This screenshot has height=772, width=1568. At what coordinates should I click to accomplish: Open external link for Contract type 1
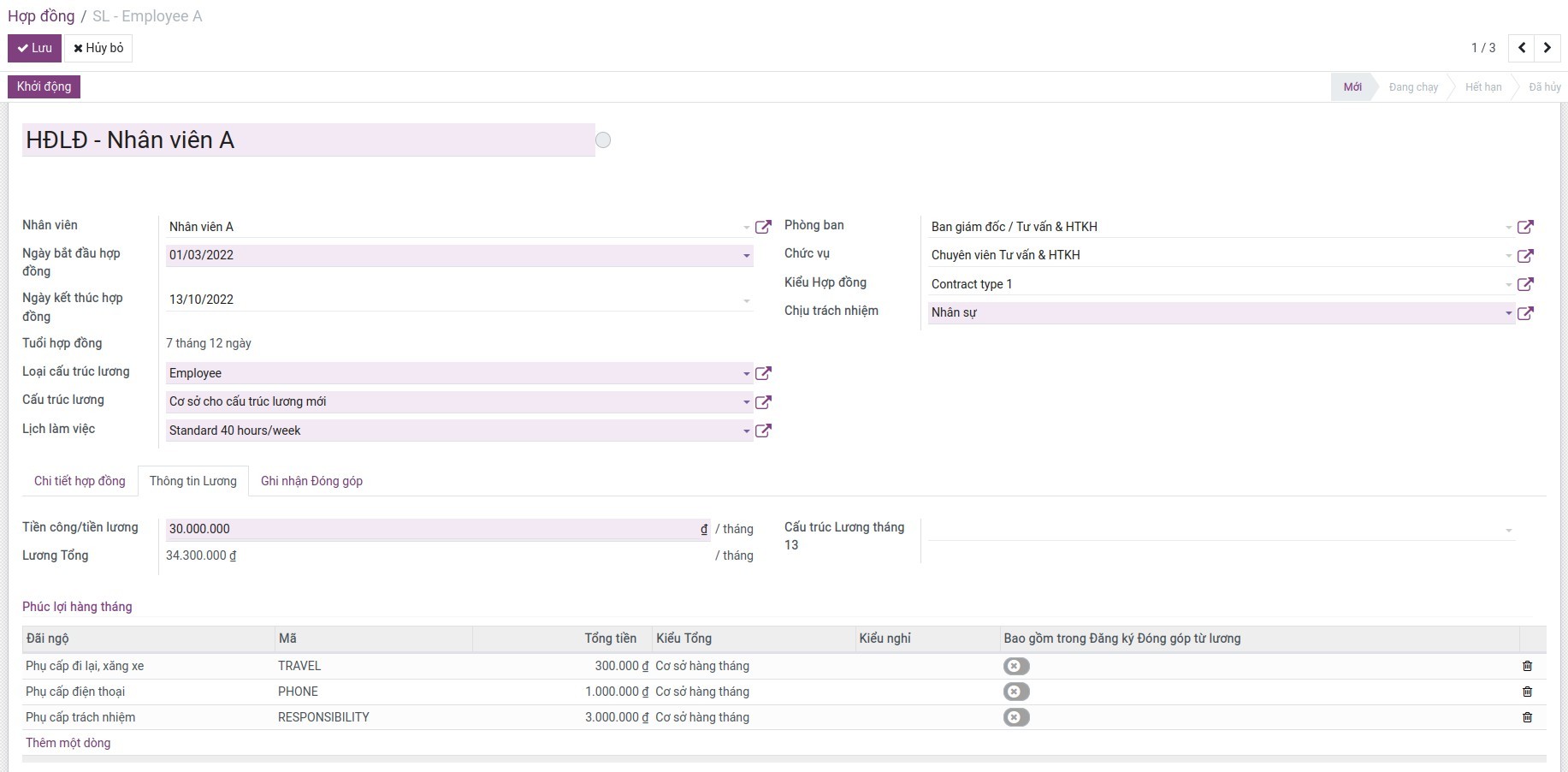[x=1525, y=284]
